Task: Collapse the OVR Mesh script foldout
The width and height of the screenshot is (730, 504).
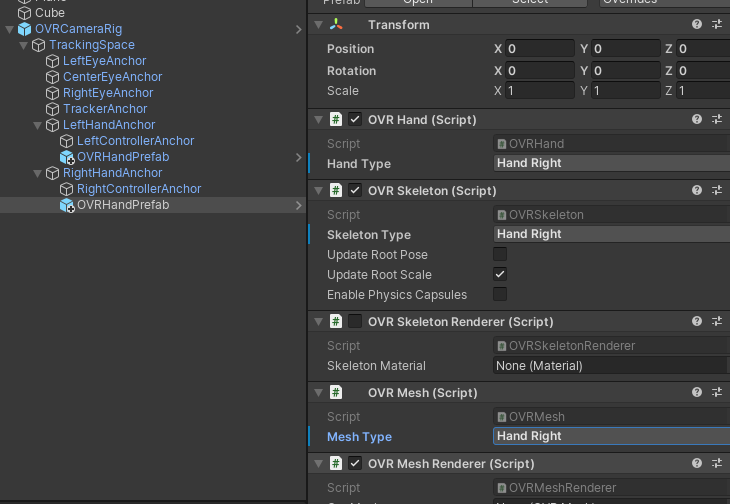Action: coord(318,393)
